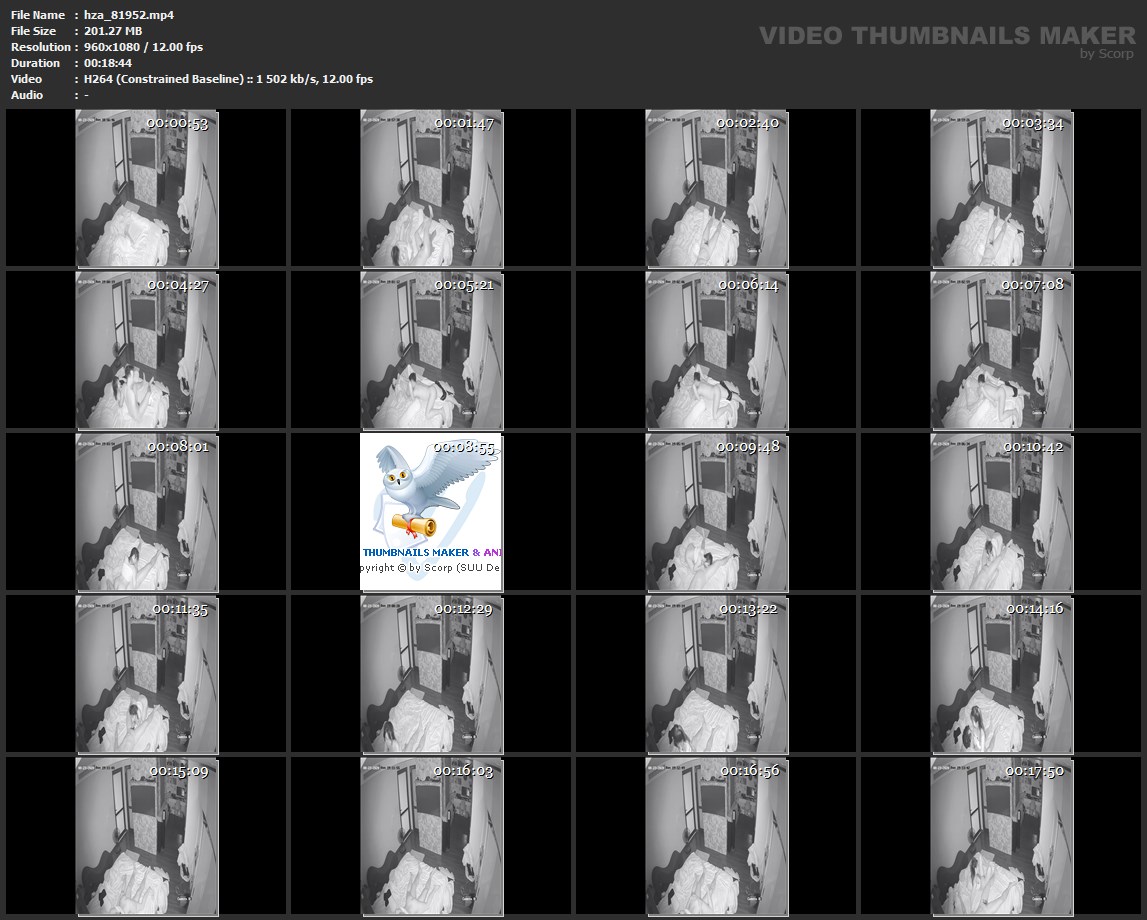1147x920 pixels.
Task: Click the 00:17:50 timestamp label
Action: 1034,772
